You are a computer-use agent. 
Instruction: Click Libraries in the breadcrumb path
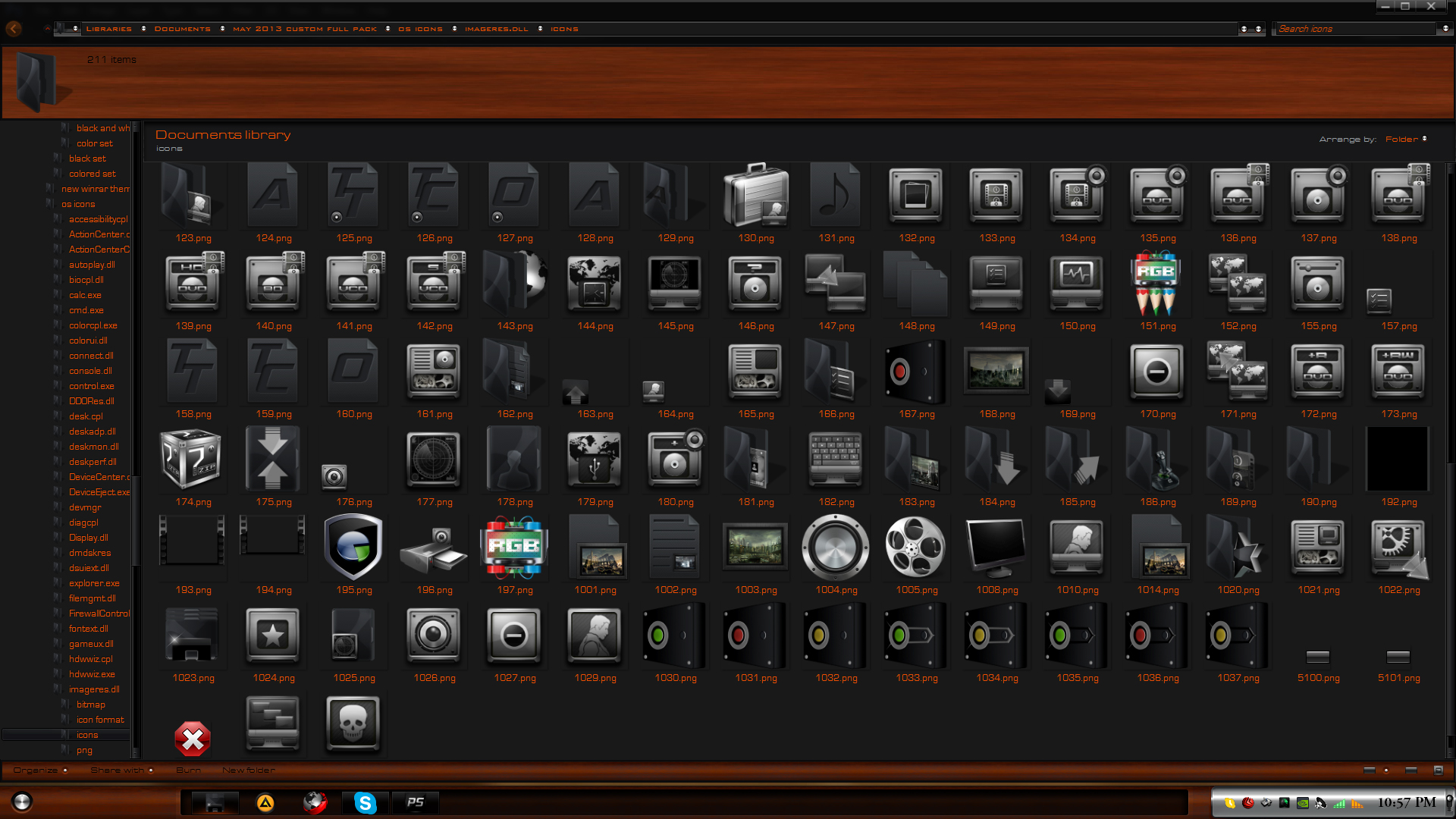(x=109, y=29)
